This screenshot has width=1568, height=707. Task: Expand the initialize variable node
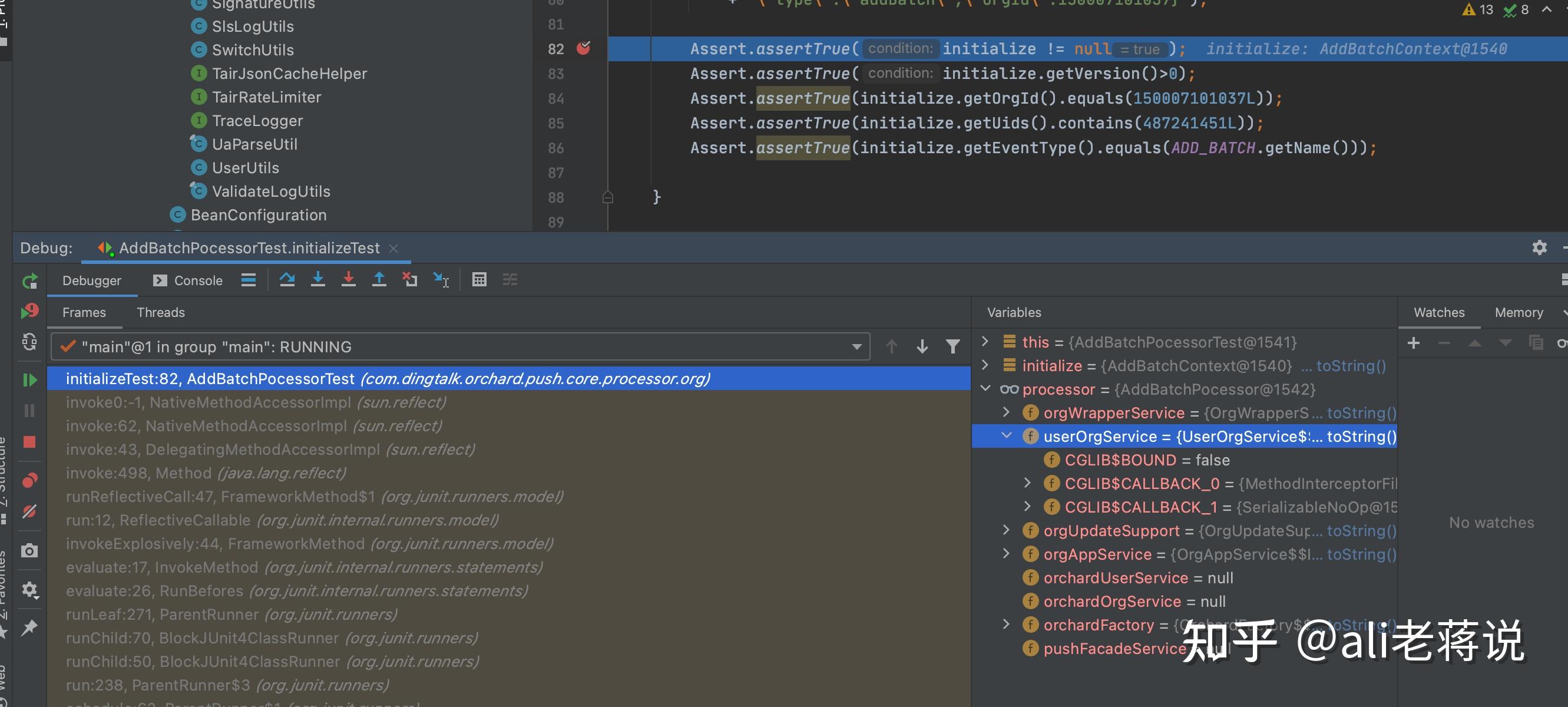[x=985, y=365]
